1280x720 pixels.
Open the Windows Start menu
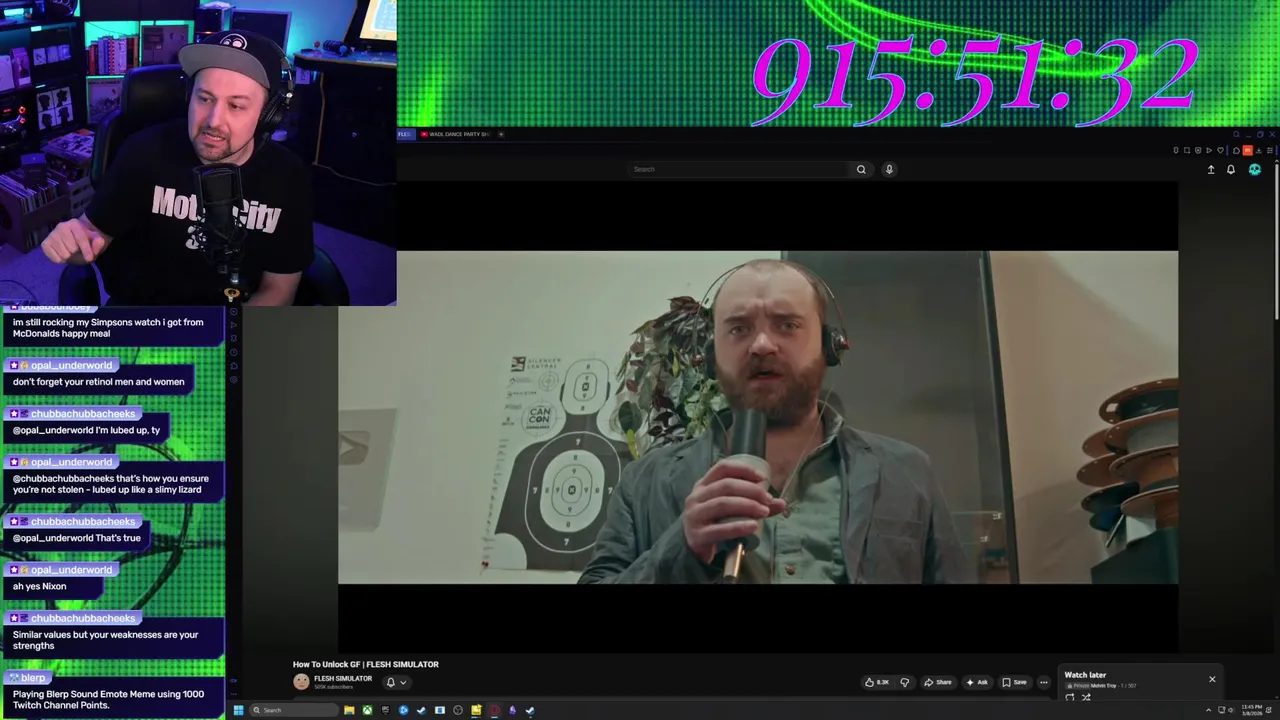(238, 710)
